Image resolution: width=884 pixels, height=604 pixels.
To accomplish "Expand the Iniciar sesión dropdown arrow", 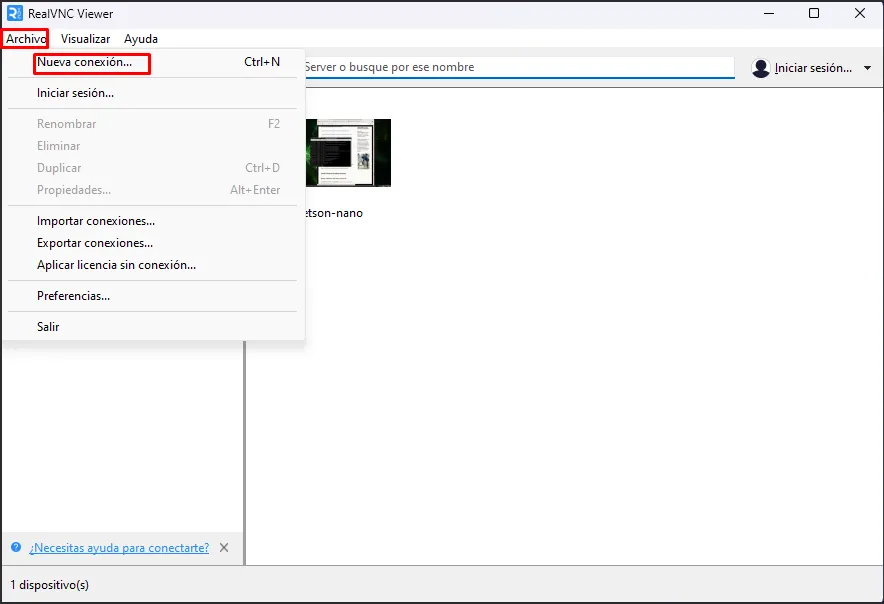I will tap(867, 68).
